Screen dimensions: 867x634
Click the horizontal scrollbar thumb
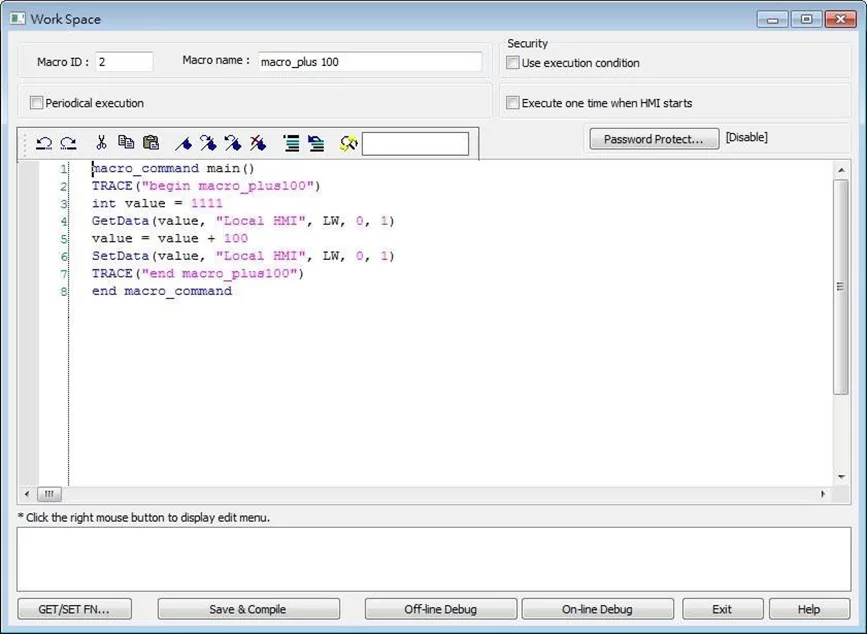49,494
